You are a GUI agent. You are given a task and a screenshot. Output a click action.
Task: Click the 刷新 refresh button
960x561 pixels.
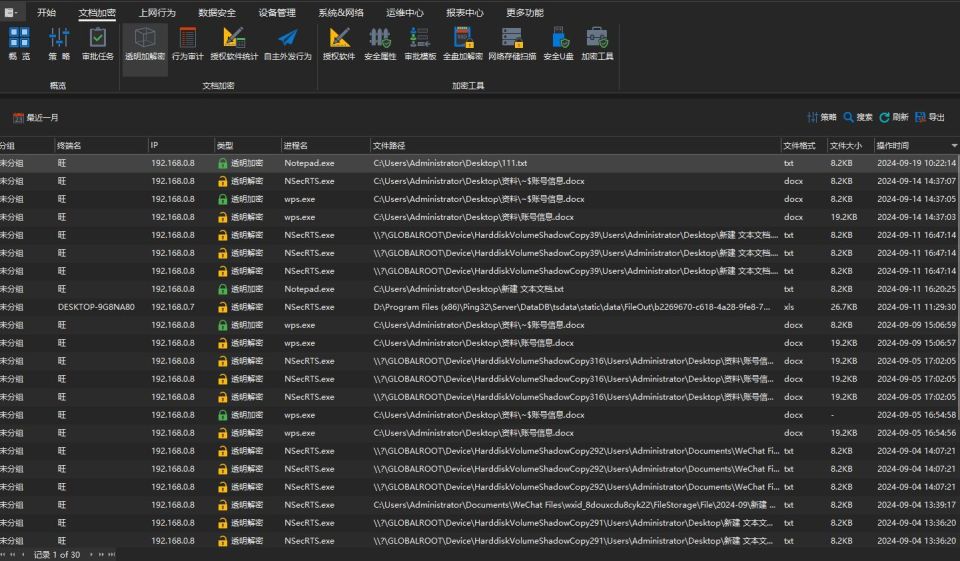coord(894,117)
